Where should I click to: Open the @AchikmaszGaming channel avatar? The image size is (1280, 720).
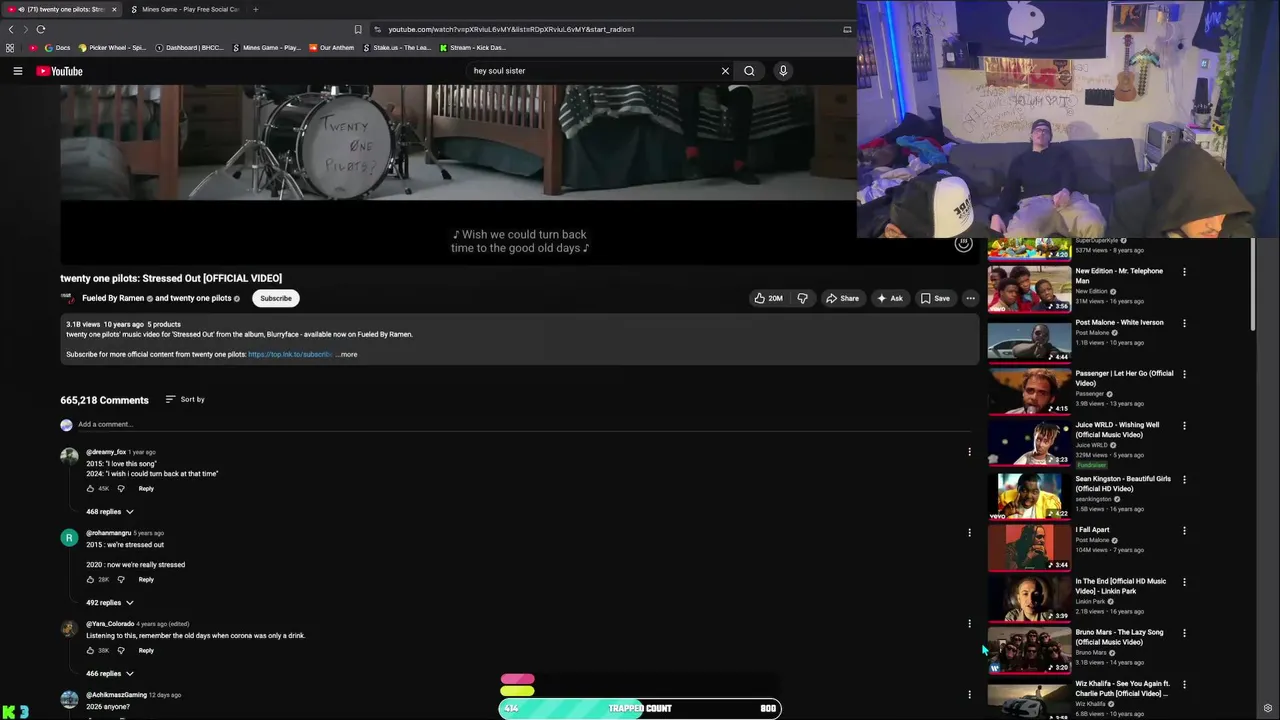click(x=69, y=699)
